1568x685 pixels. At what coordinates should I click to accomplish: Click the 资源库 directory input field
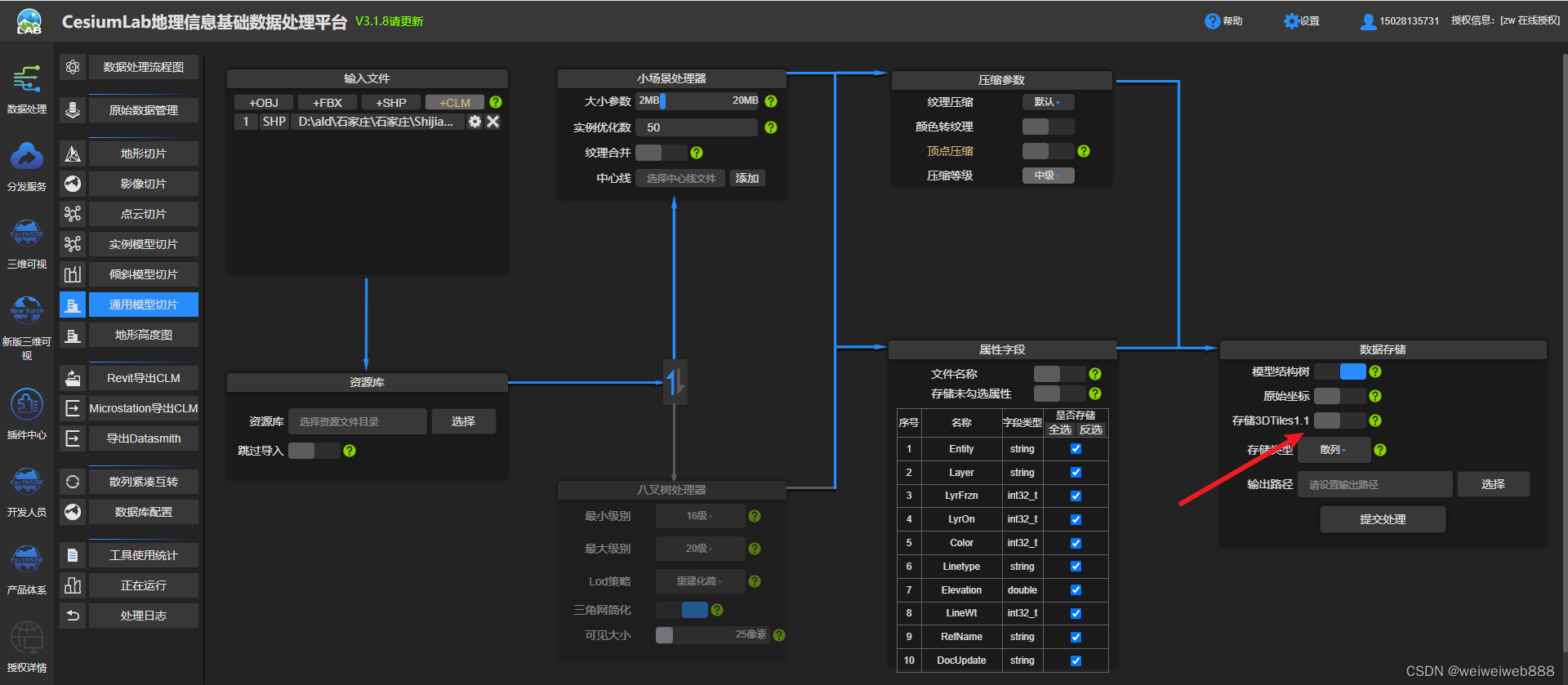click(x=358, y=421)
